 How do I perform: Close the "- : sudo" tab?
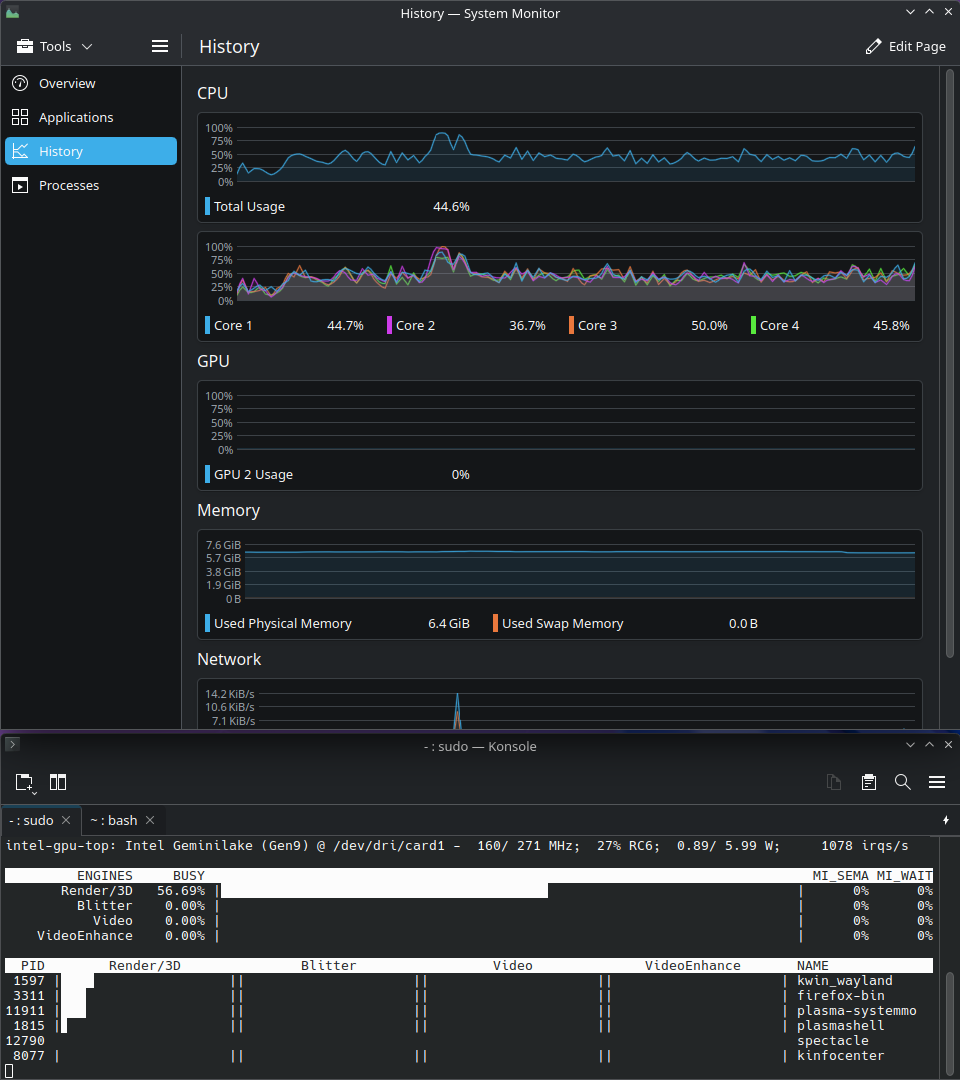pos(66,821)
